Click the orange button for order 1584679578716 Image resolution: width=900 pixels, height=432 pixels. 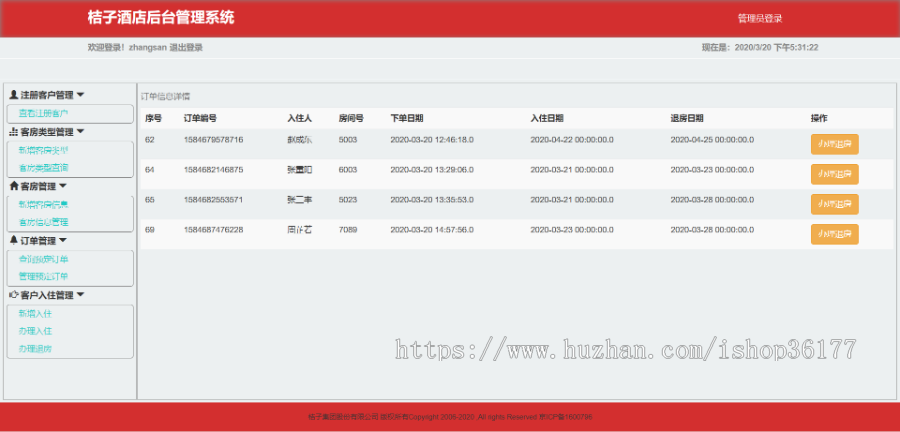(x=835, y=144)
